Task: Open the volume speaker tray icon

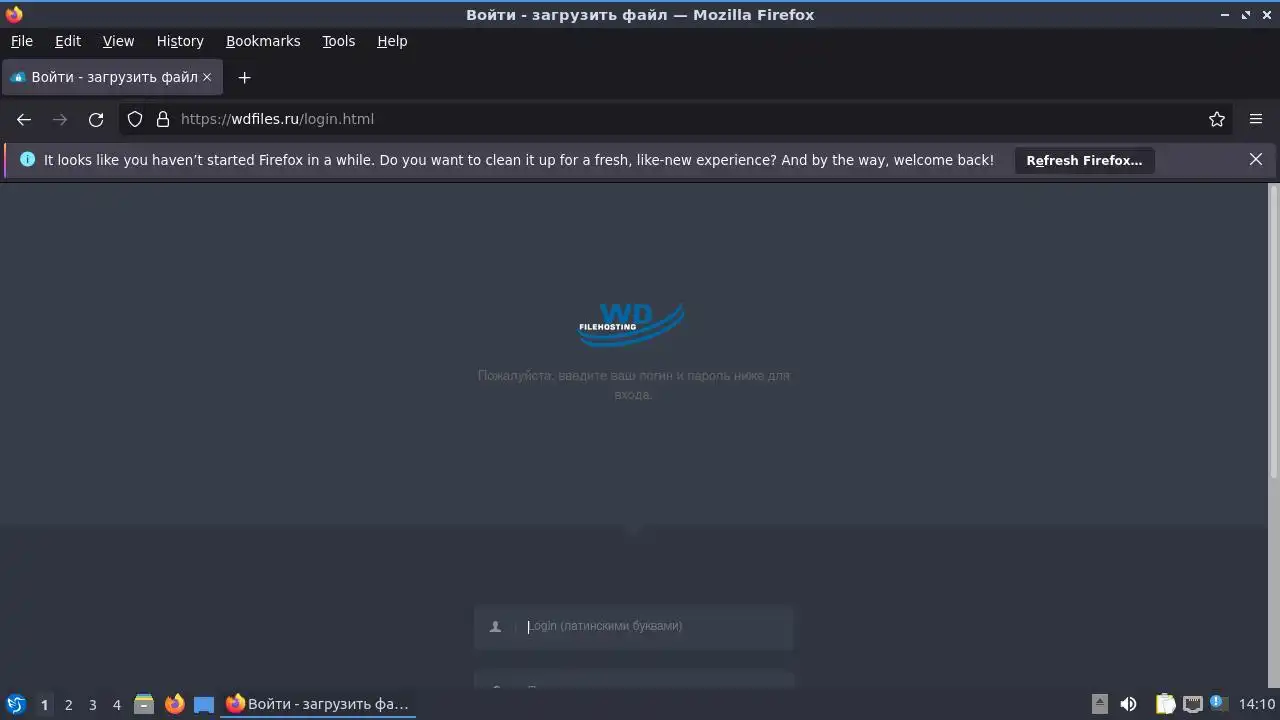Action: tap(1128, 704)
